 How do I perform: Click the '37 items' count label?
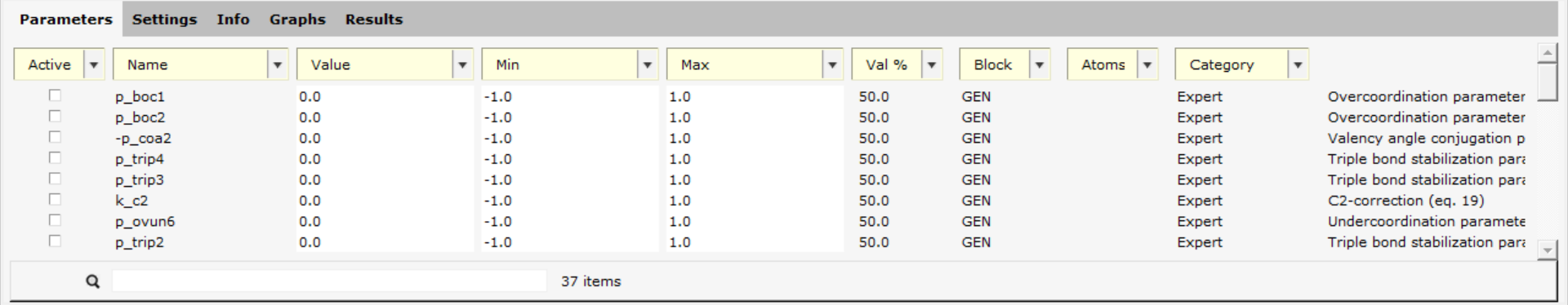point(590,281)
